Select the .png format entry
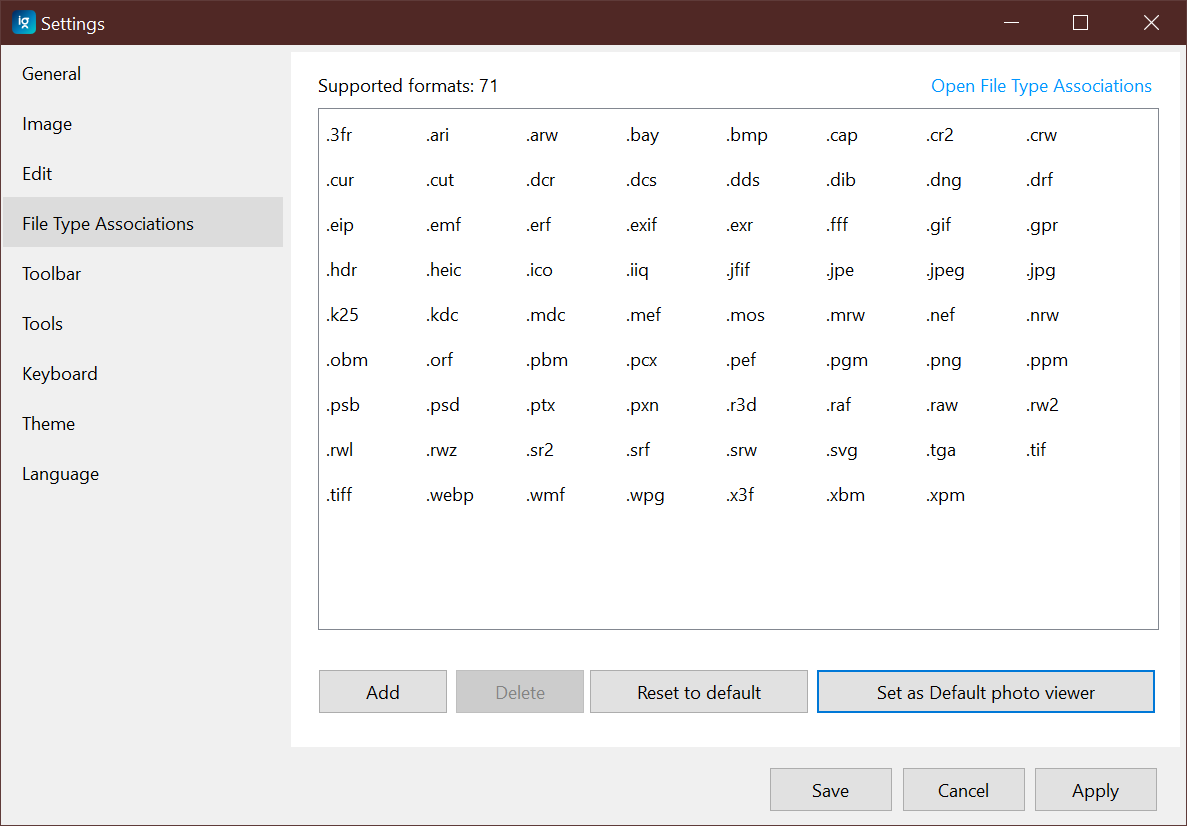Image resolution: width=1187 pixels, height=826 pixels. (944, 359)
